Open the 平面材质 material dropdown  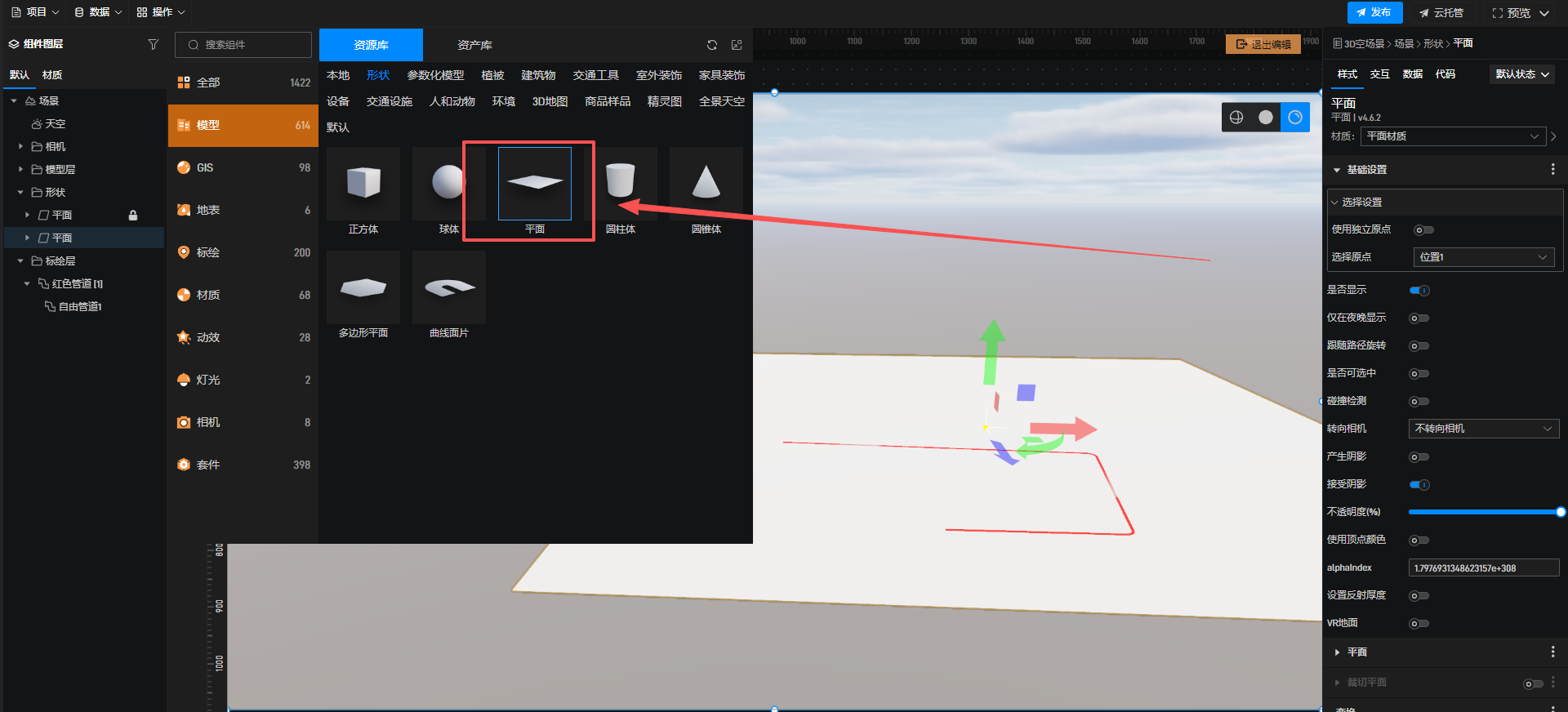pyautogui.click(x=1453, y=136)
